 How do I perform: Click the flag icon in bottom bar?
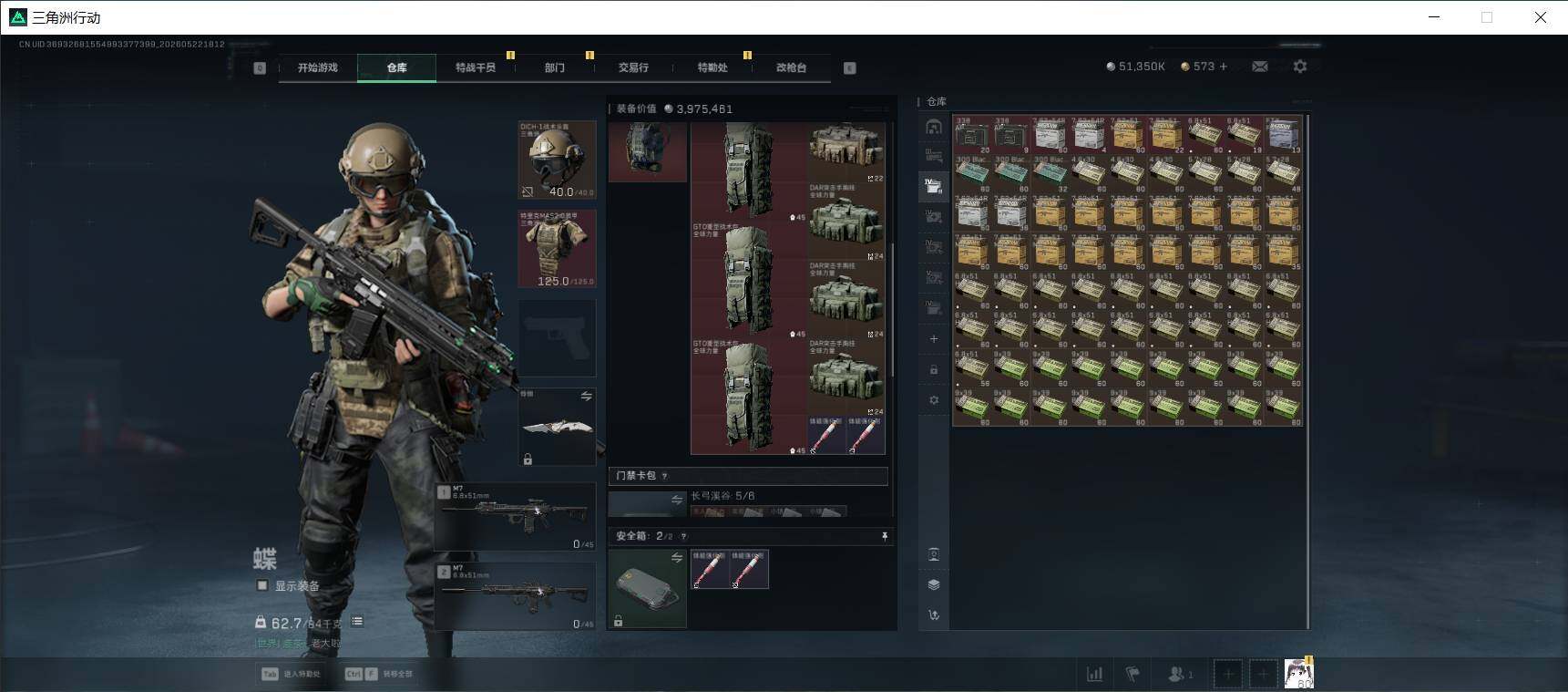(1132, 675)
